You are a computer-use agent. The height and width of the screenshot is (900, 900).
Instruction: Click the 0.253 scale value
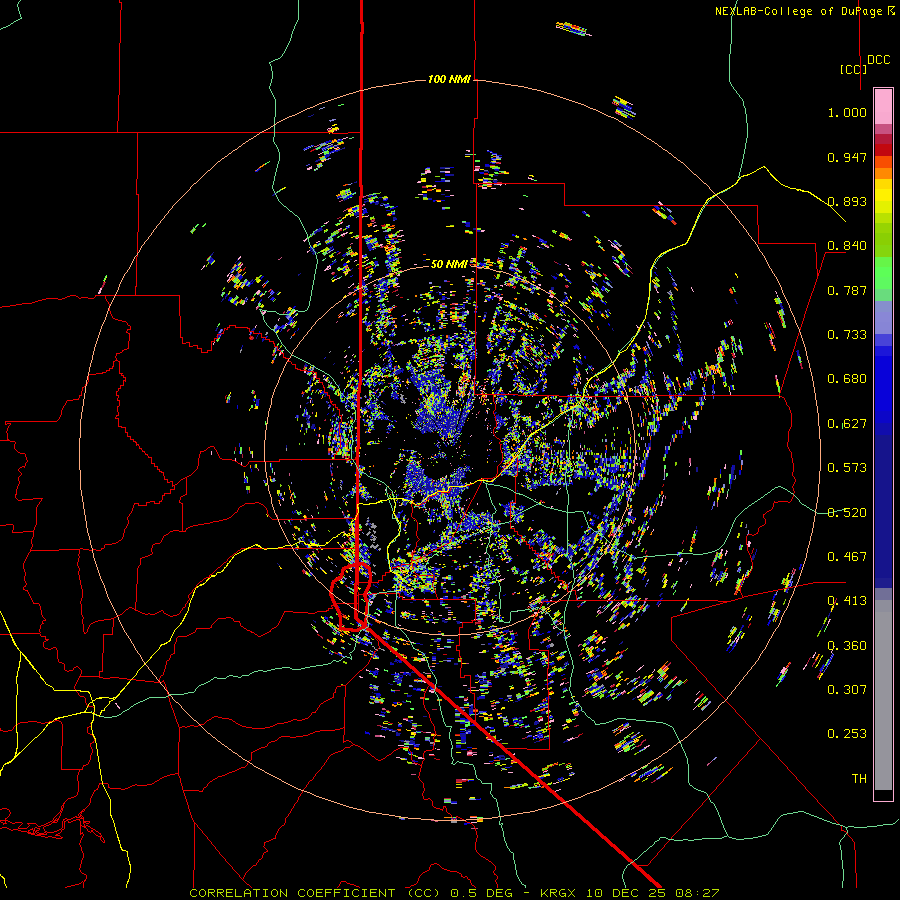847,734
